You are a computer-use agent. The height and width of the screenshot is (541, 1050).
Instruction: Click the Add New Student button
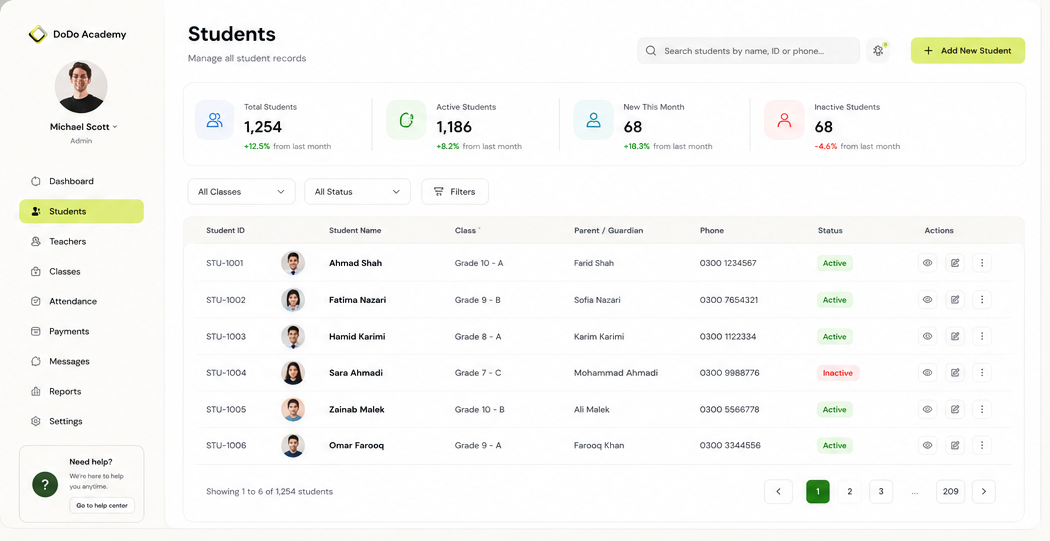pyautogui.click(x=968, y=50)
